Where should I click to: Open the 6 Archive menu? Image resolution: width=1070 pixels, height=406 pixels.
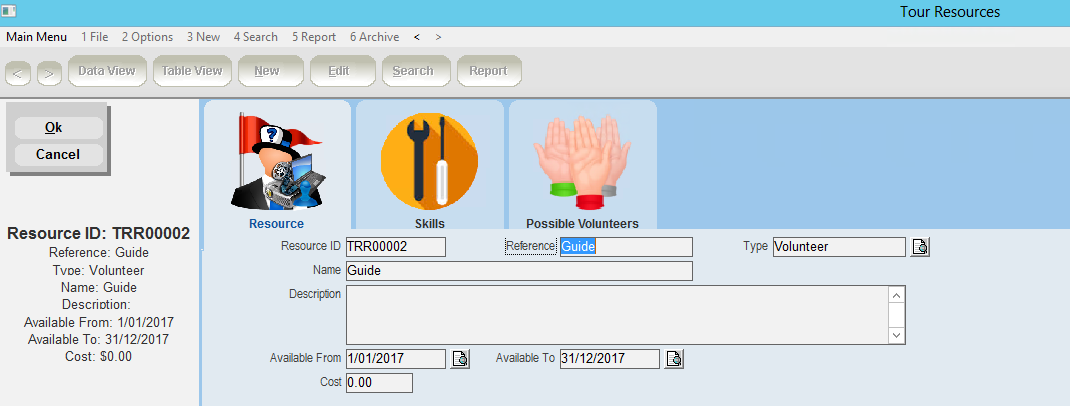point(374,37)
